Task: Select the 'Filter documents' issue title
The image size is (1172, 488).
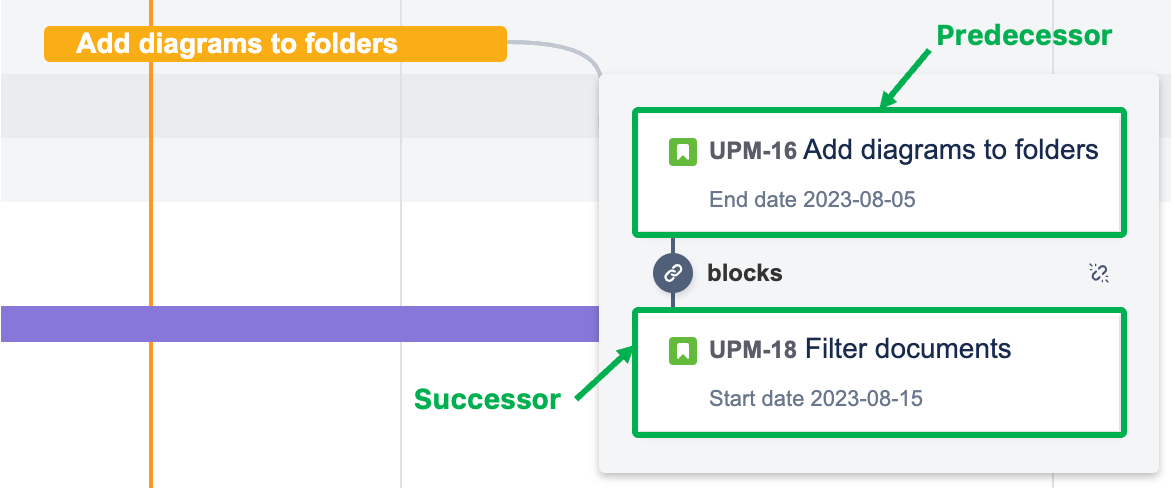Action: click(x=908, y=349)
